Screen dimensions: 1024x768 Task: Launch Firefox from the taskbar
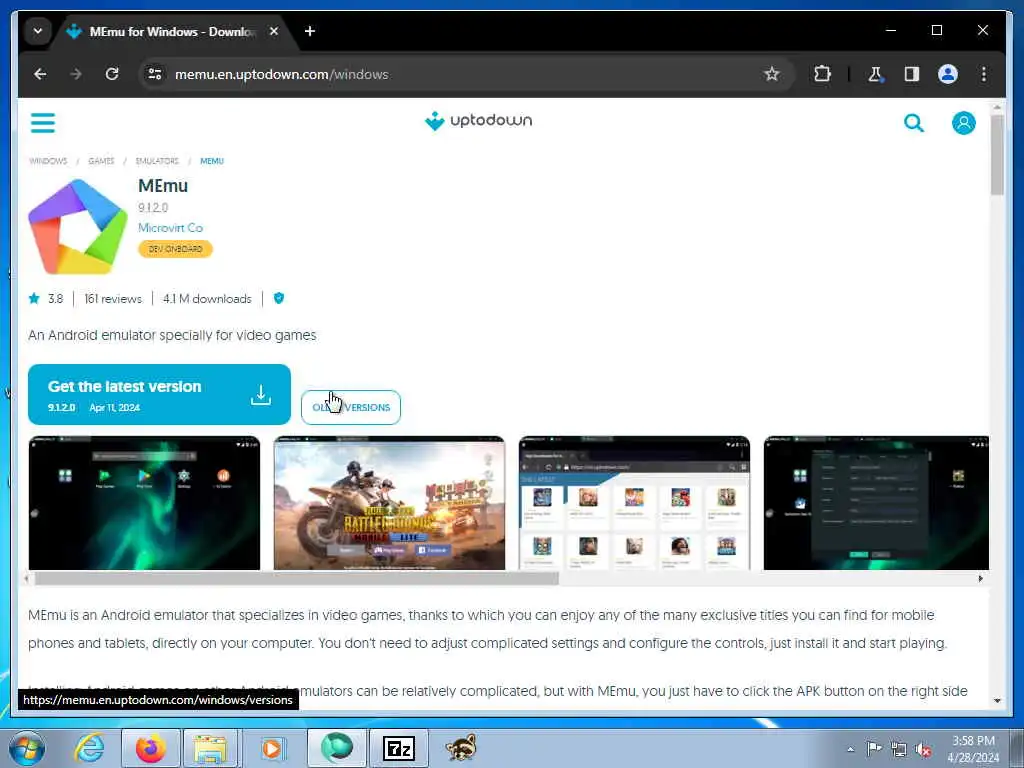coord(150,748)
